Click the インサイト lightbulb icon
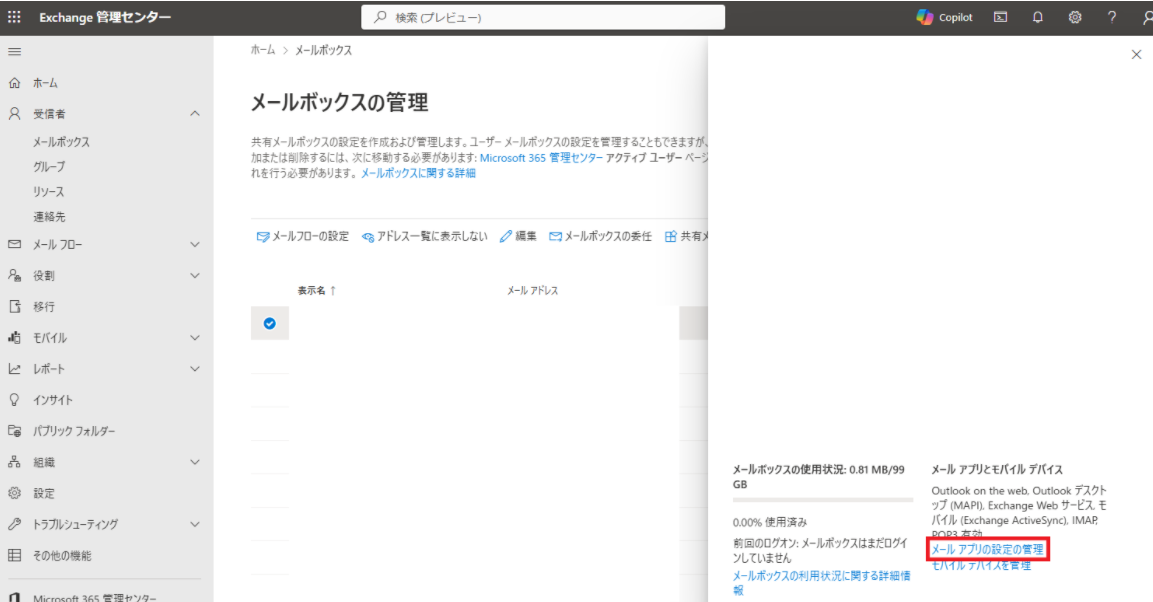The image size is (1153, 602). coord(14,400)
